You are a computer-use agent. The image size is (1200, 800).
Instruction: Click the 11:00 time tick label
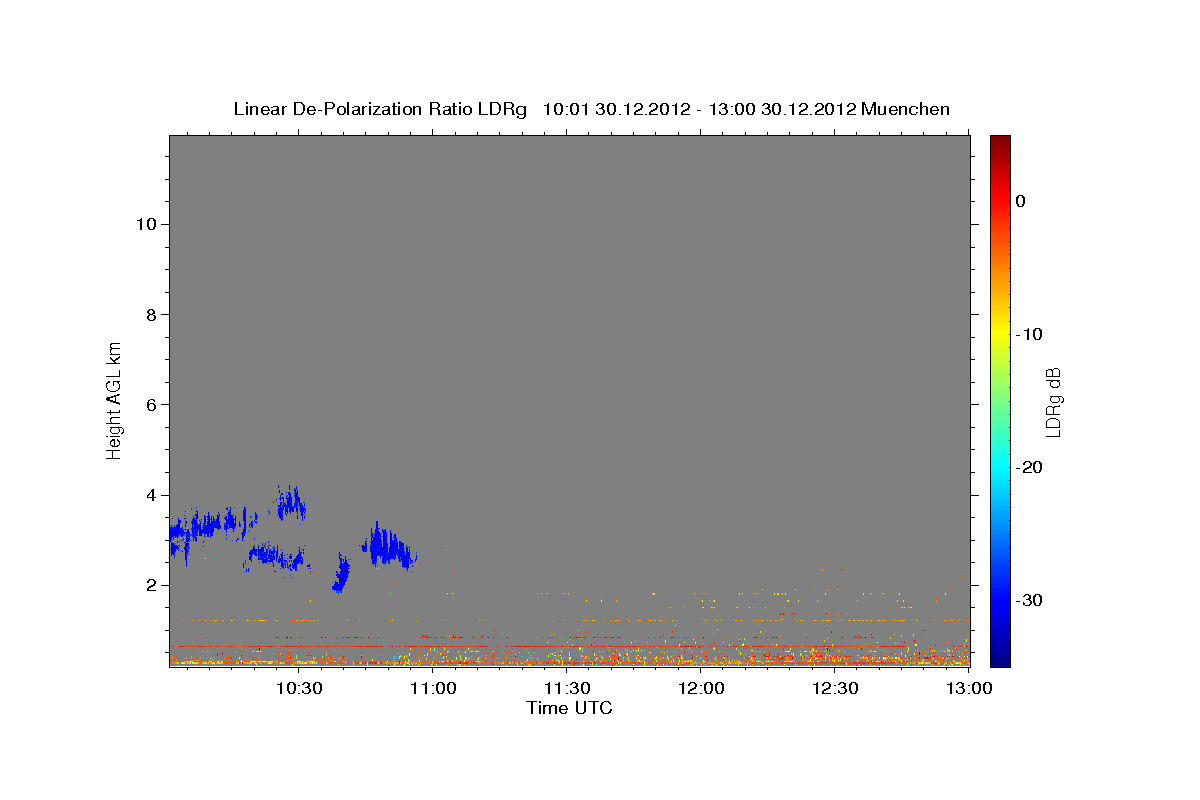[434, 688]
